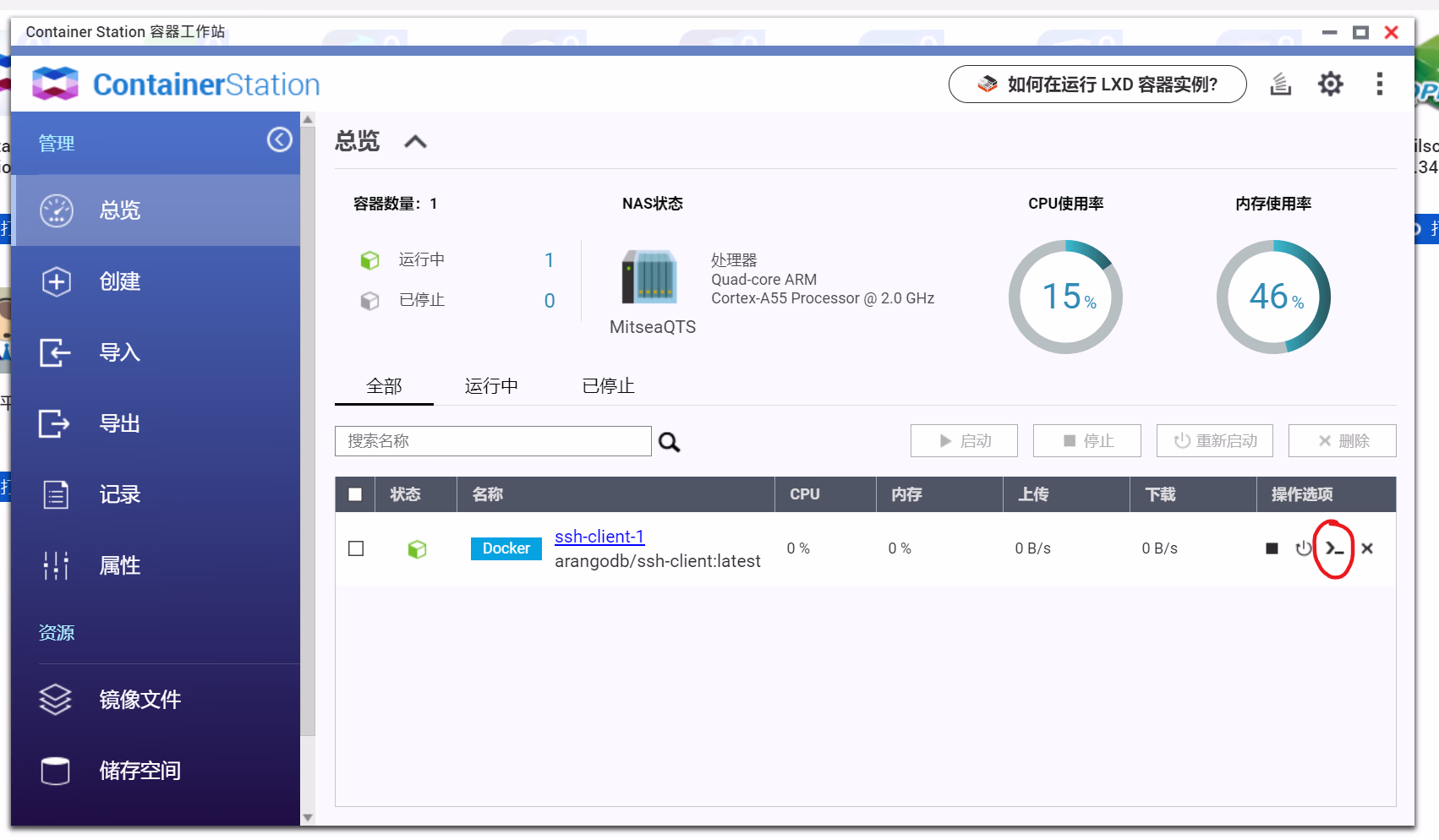Toggle the select-all checkbox in table header
This screenshot has width=1439, height=840.
(x=355, y=495)
